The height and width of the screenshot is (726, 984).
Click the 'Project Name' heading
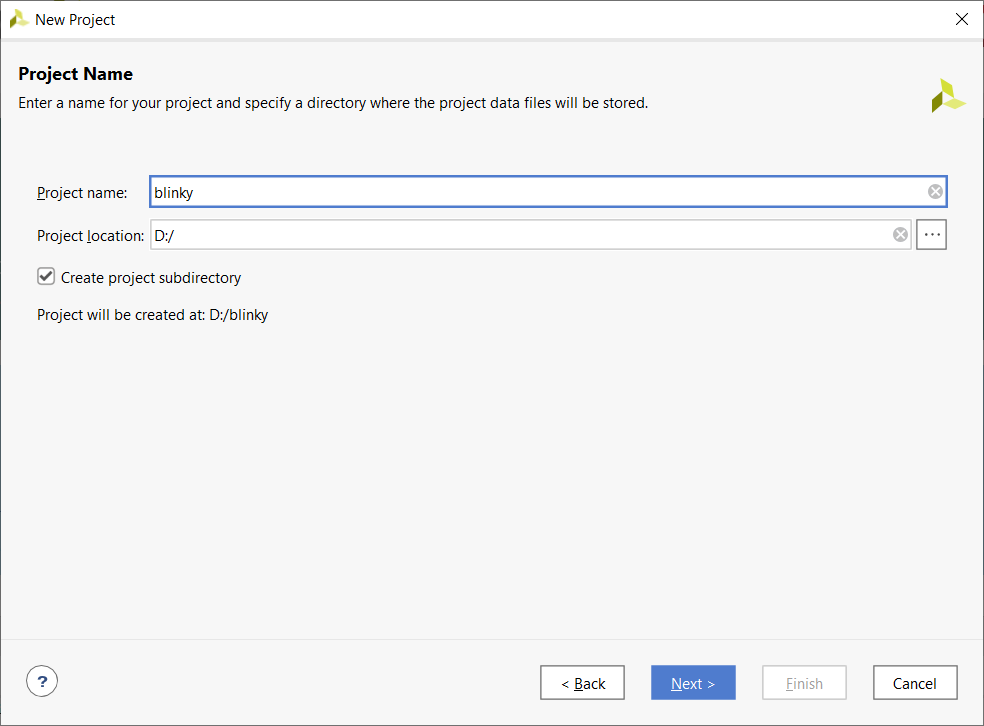pyautogui.click(x=75, y=74)
